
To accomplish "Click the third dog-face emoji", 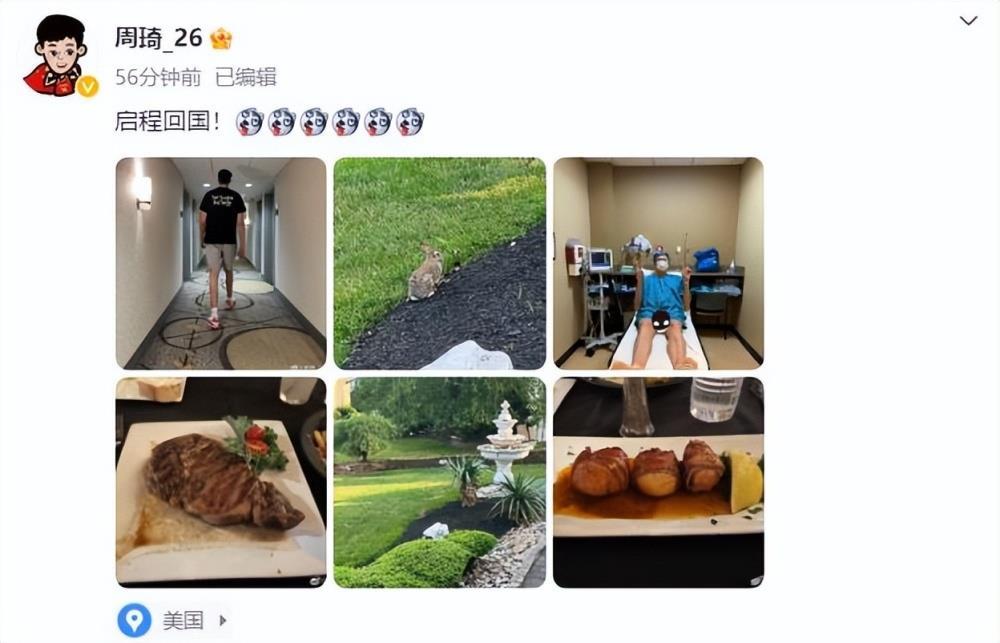I will (x=313, y=121).
